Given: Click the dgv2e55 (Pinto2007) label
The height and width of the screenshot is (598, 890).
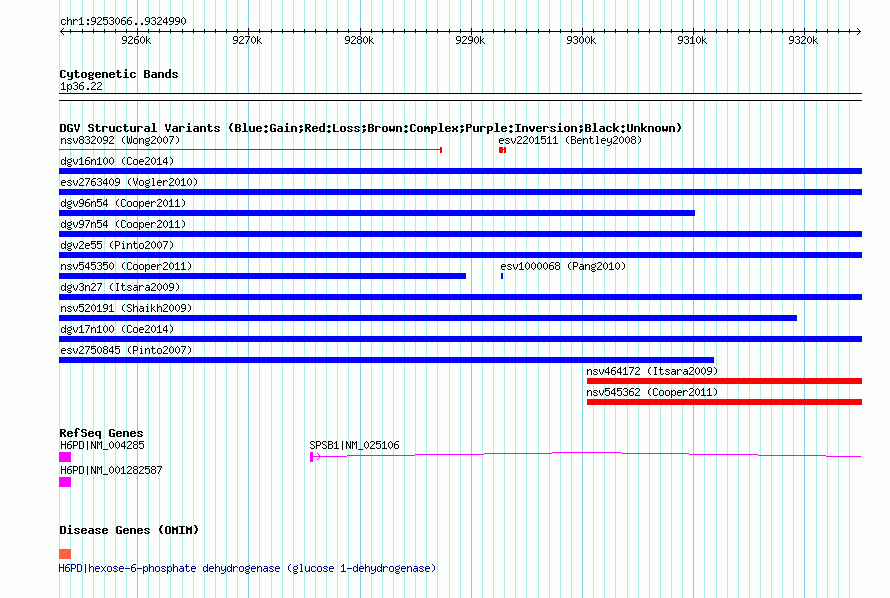Looking at the screenshot, I should [117, 245].
